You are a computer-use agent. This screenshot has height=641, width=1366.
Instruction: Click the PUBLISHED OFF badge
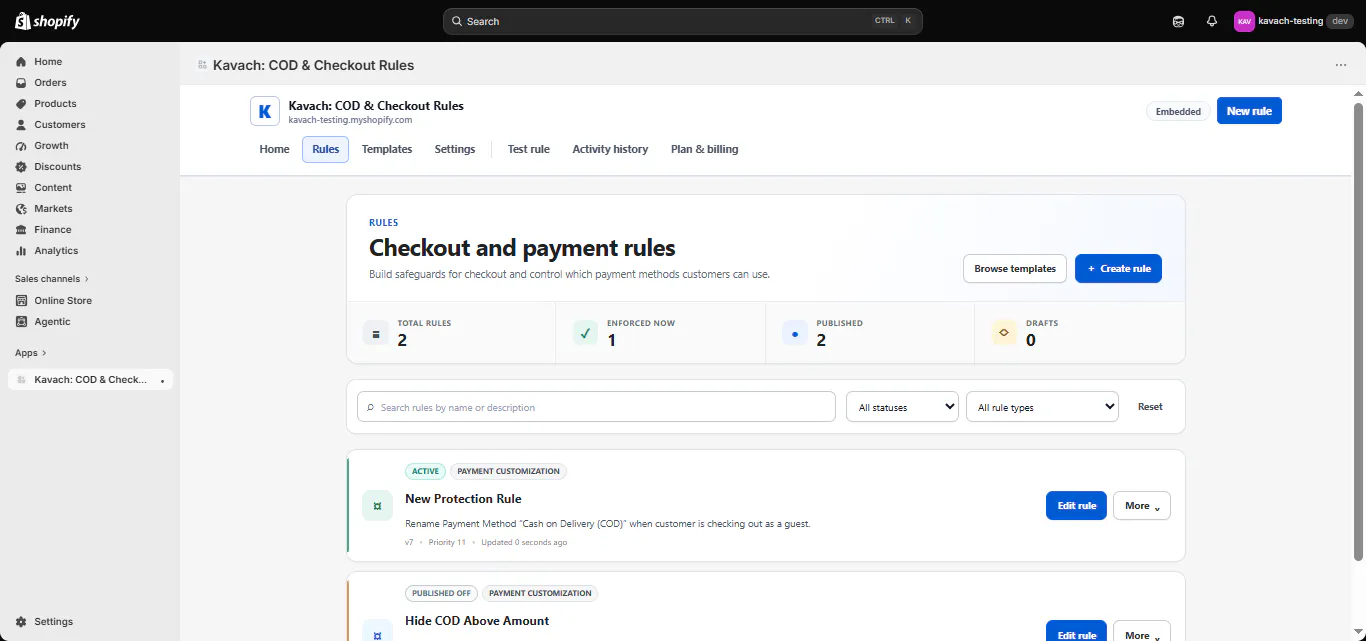441,593
